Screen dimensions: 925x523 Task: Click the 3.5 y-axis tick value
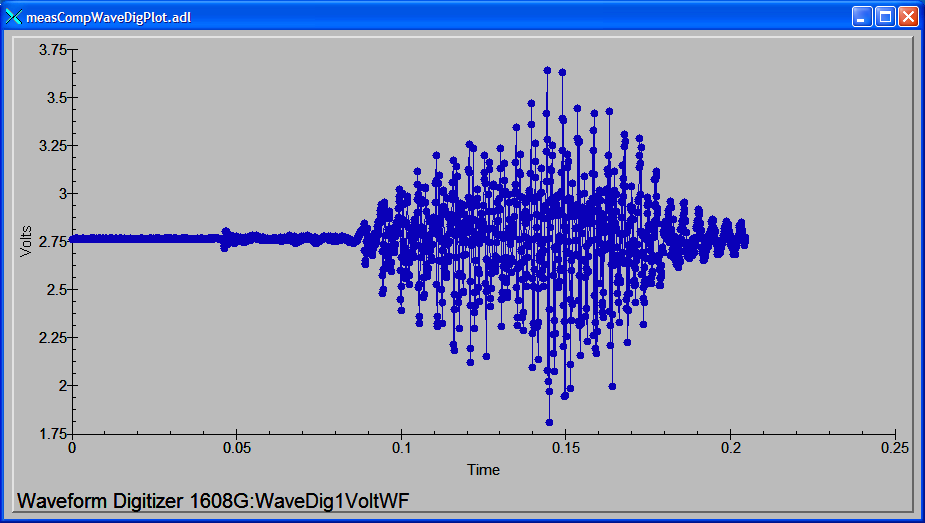point(57,97)
